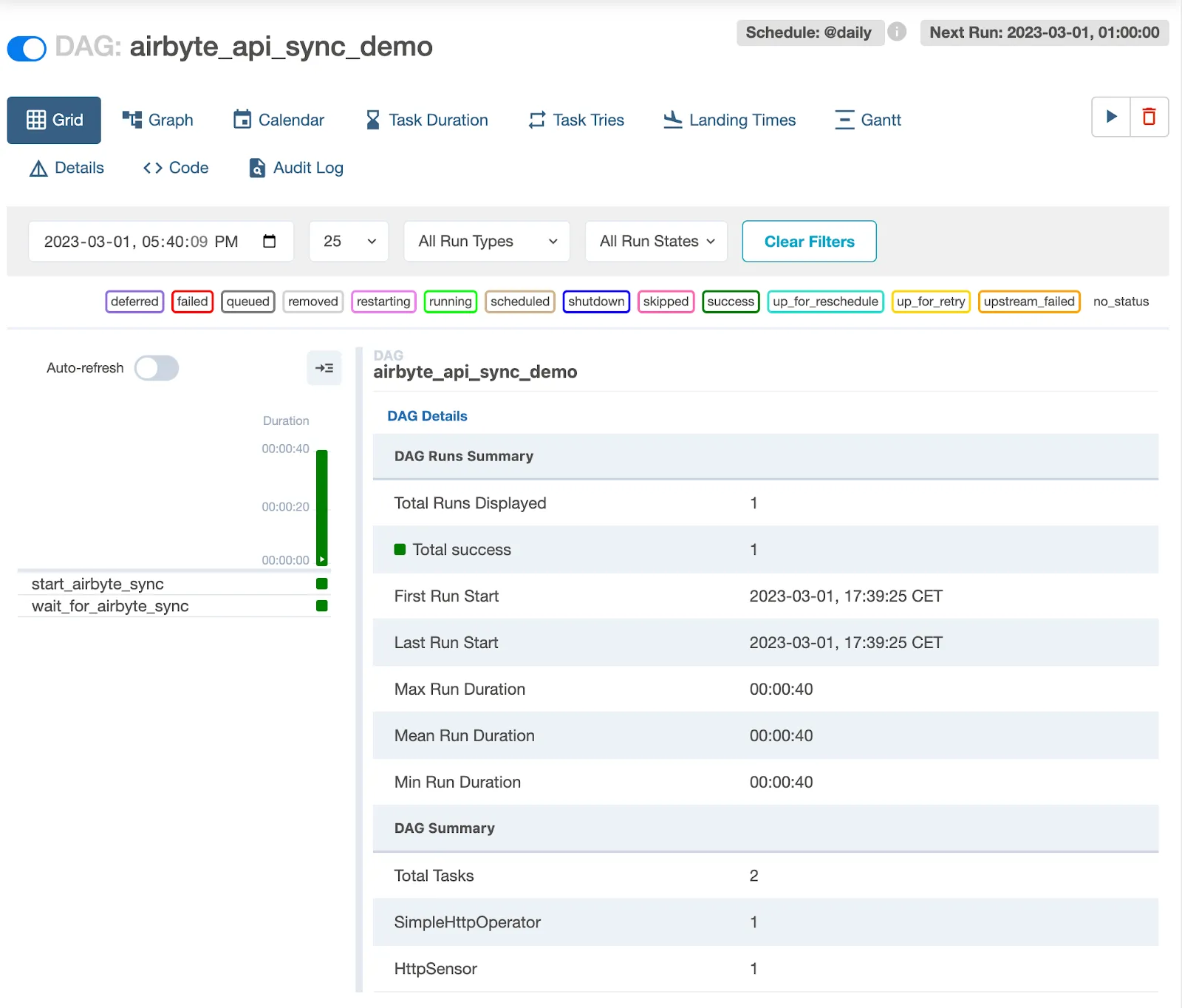Delete the DAG with trash icon
This screenshot has height=1008, width=1182.
[1149, 117]
